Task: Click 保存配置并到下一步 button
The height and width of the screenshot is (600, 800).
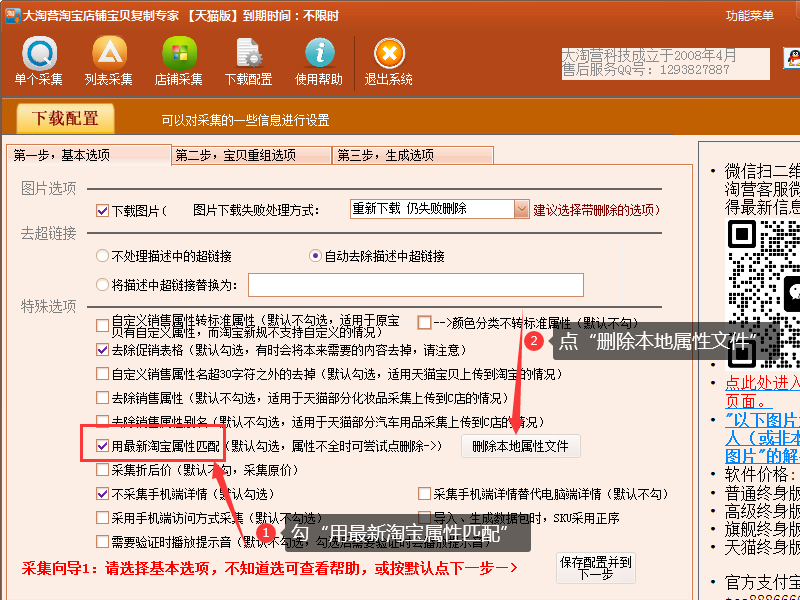Action: click(595, 568)
